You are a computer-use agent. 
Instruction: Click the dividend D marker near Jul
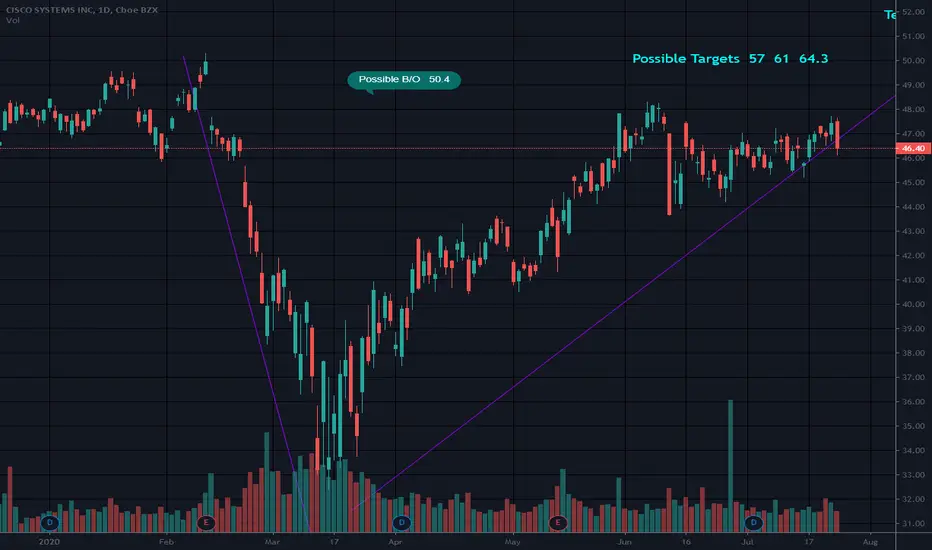[x=753, y=523]
